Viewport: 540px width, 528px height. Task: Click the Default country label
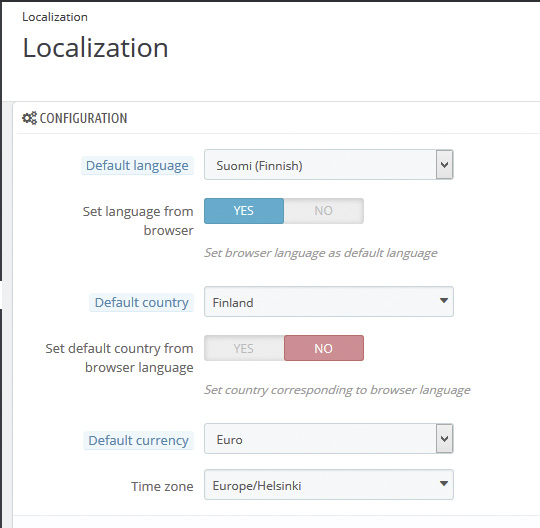pos(142,303)
